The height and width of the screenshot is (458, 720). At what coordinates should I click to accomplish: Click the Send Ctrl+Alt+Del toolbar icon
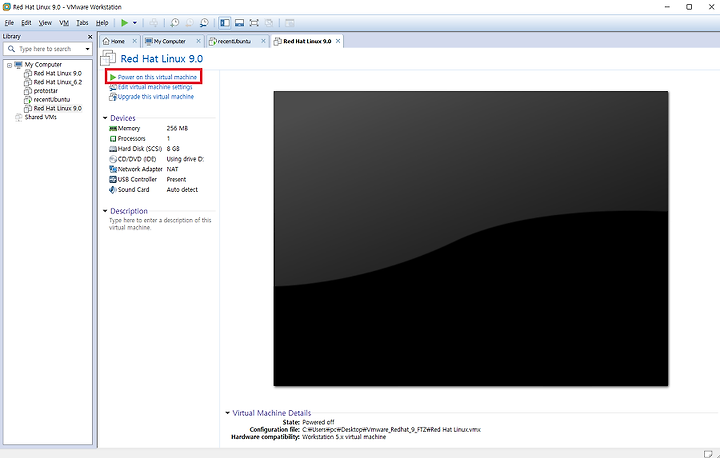154,23
